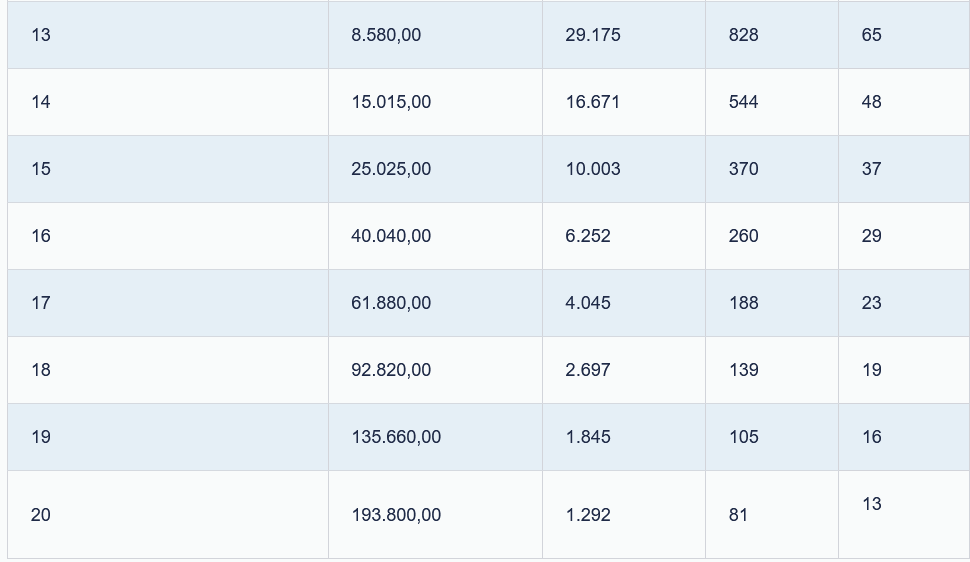Viewport: 970px width, 562px height.
Task: Click the 61.880,00 value
Action: [x=391, y=303]
